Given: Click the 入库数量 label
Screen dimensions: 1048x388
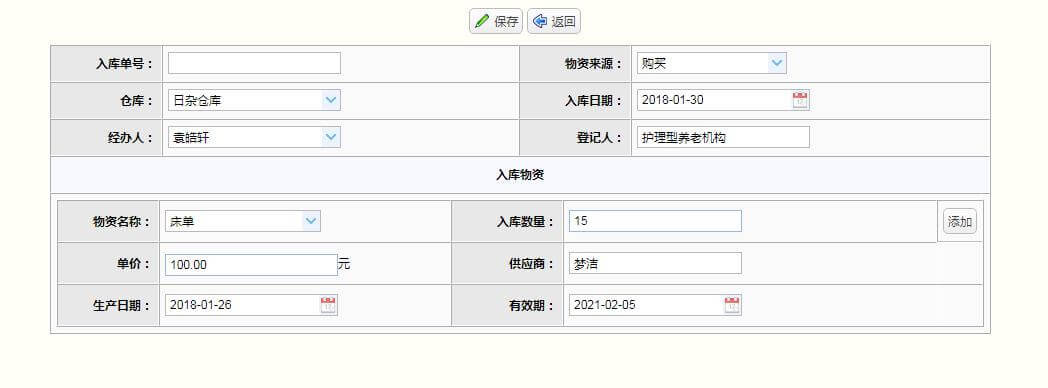Looking at the screenshot, I should pos(525,222).
